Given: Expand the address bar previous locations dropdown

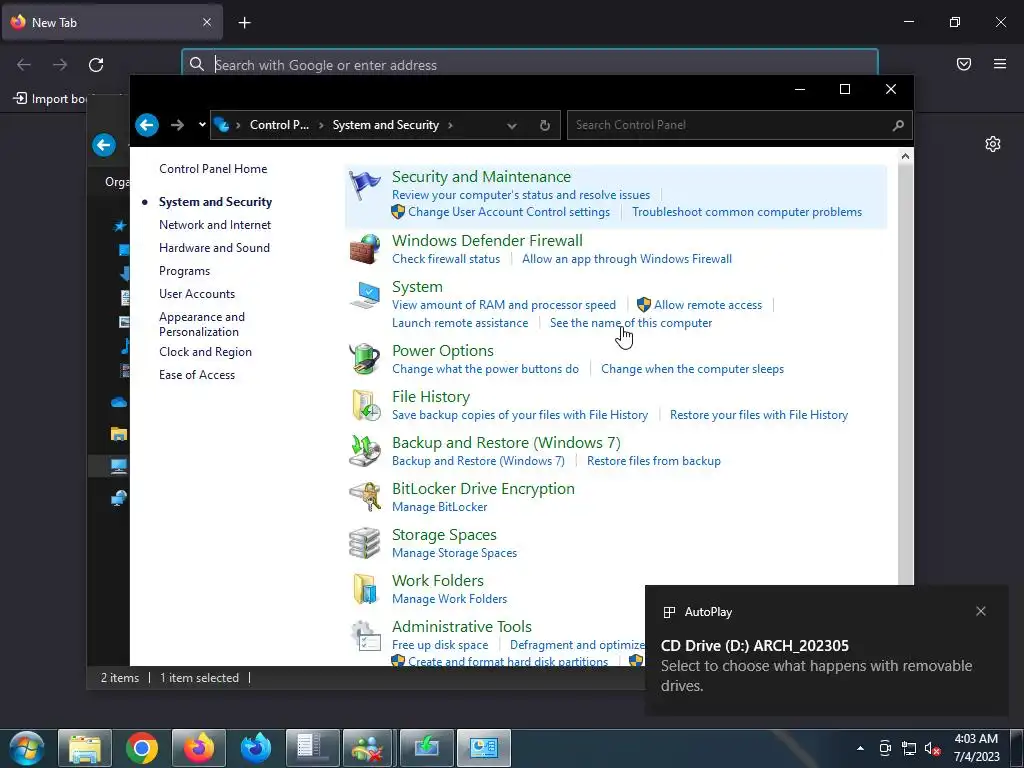Looking at the screenshot, I should click(512, 125).
